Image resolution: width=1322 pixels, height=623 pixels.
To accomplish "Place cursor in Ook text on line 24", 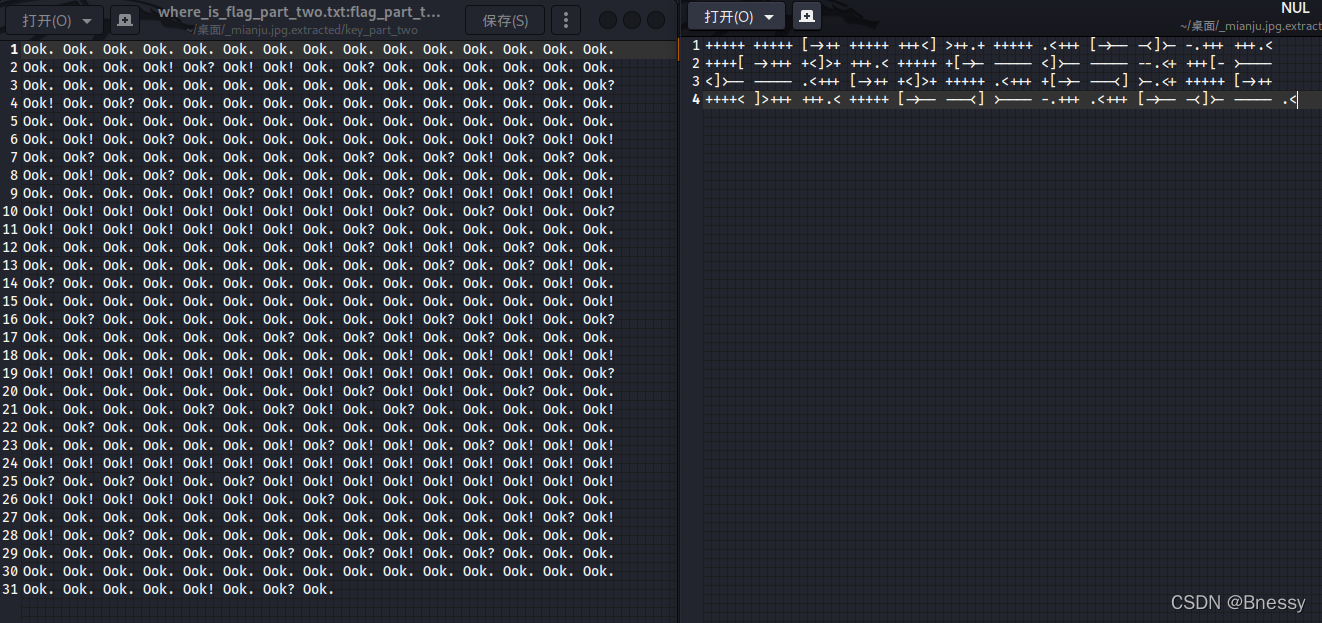I will tap(318, 463).
